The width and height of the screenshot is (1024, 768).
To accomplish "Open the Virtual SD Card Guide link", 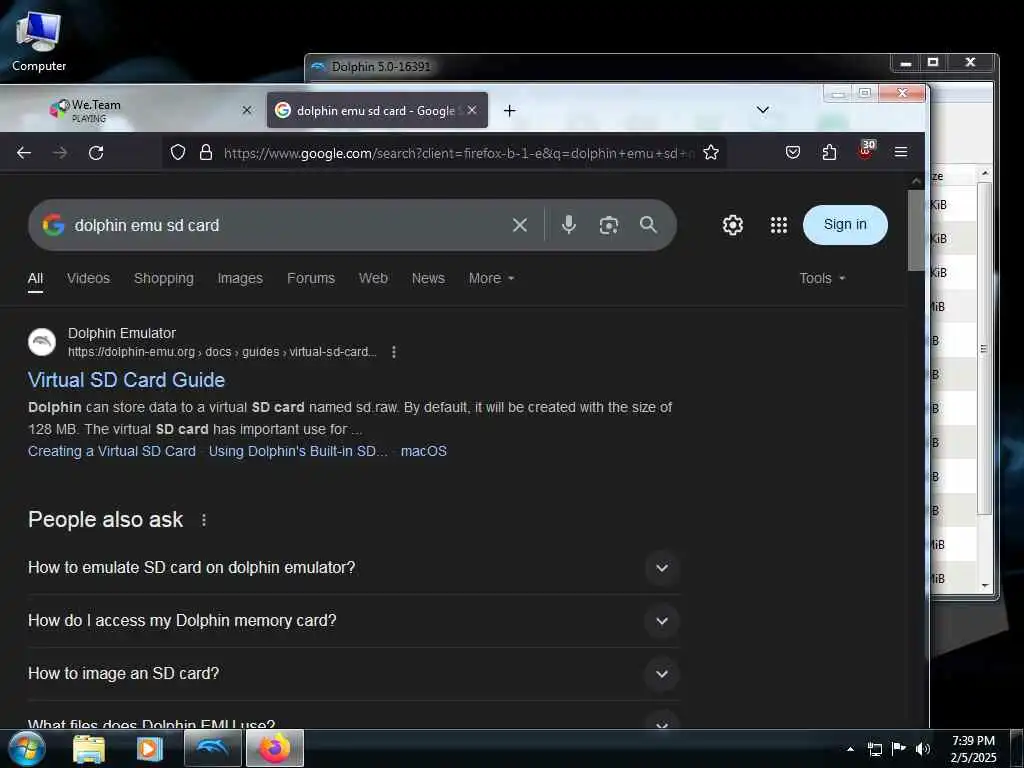I will 126,380.
